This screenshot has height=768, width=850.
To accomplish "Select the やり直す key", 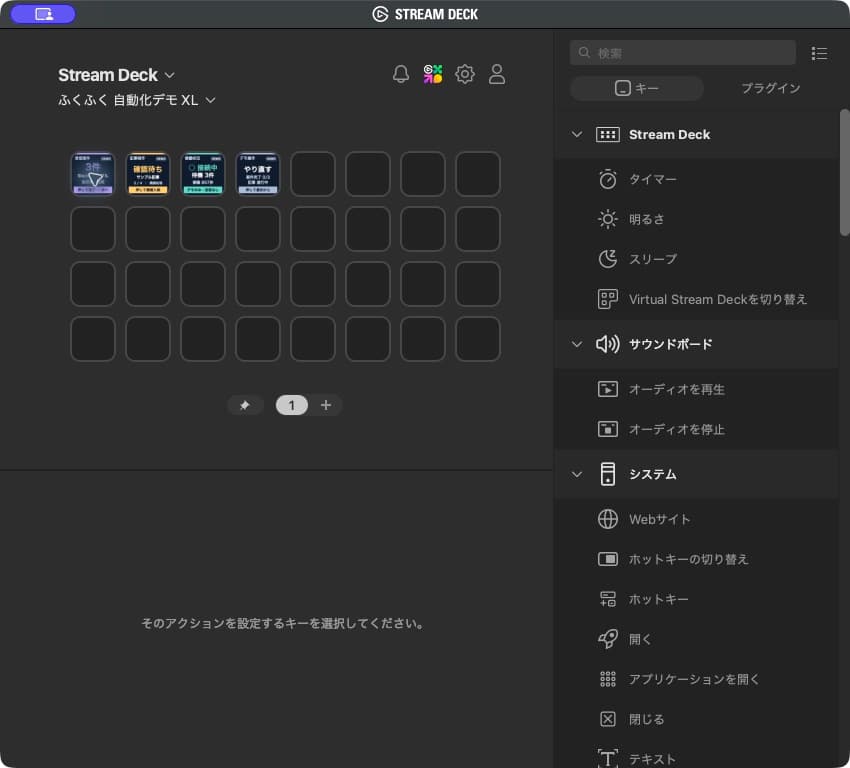I will [258, 174].
